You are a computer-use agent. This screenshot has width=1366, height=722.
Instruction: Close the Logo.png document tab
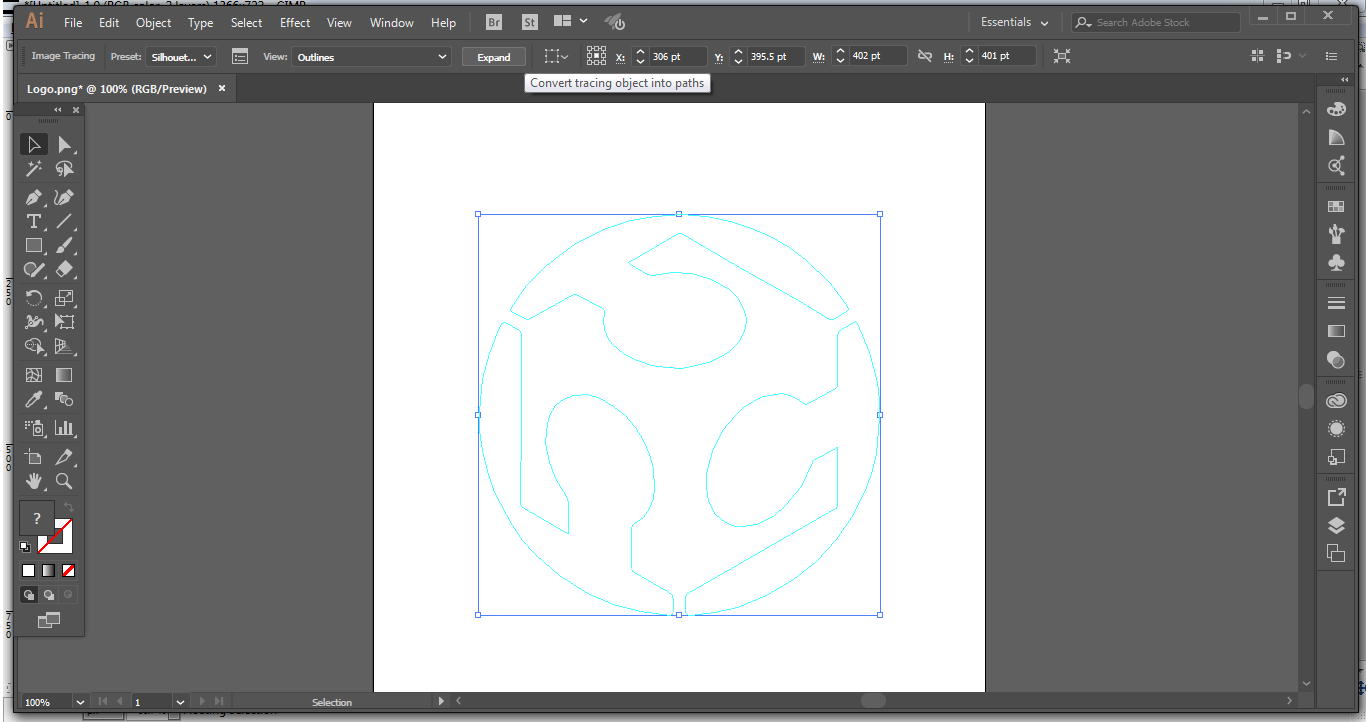(x=222, y=88)
